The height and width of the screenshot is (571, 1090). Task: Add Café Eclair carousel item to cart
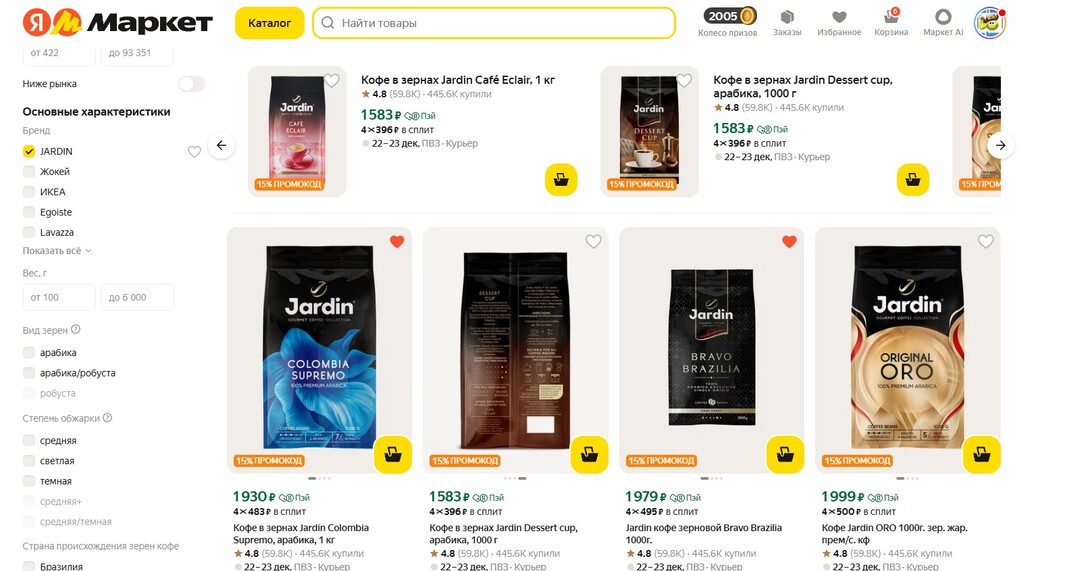pos(561,180)
